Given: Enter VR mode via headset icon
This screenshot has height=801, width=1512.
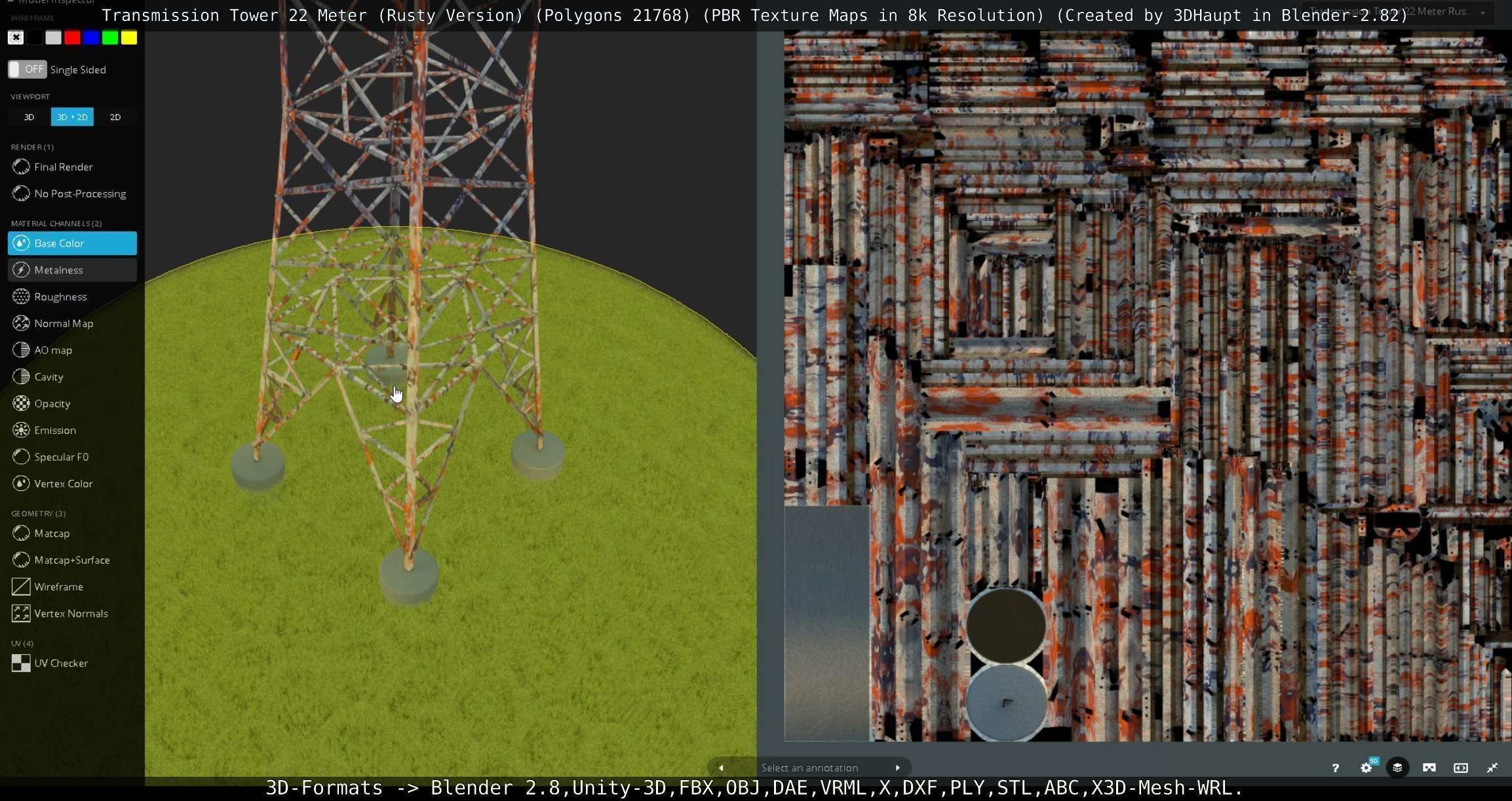Looking at the screenshot, I should (1429, 768).
